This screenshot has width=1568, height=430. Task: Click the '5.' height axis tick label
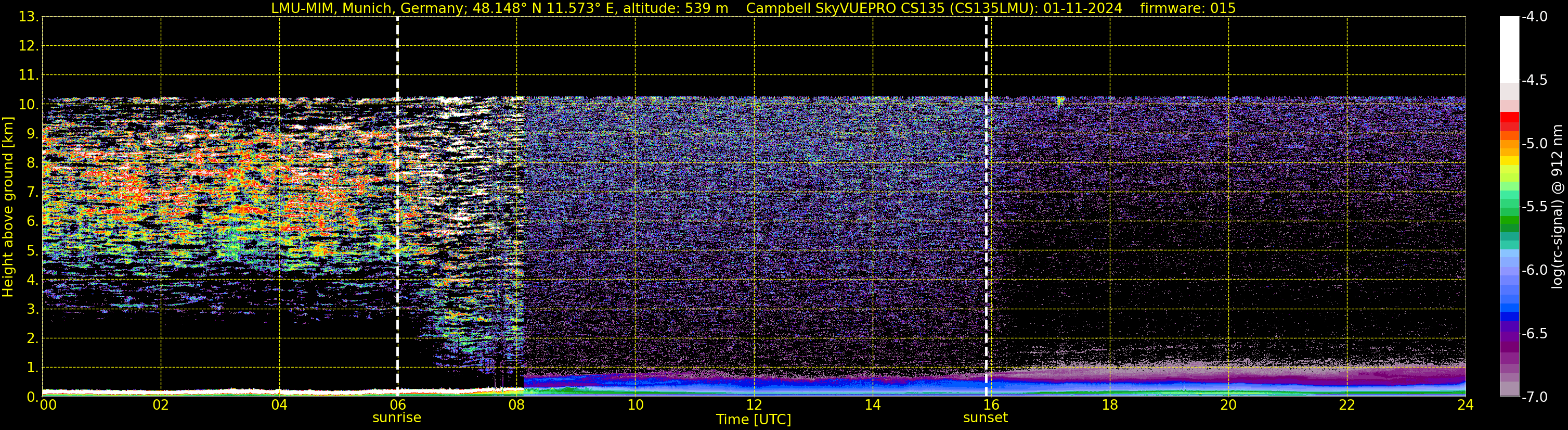pos(32,251)
